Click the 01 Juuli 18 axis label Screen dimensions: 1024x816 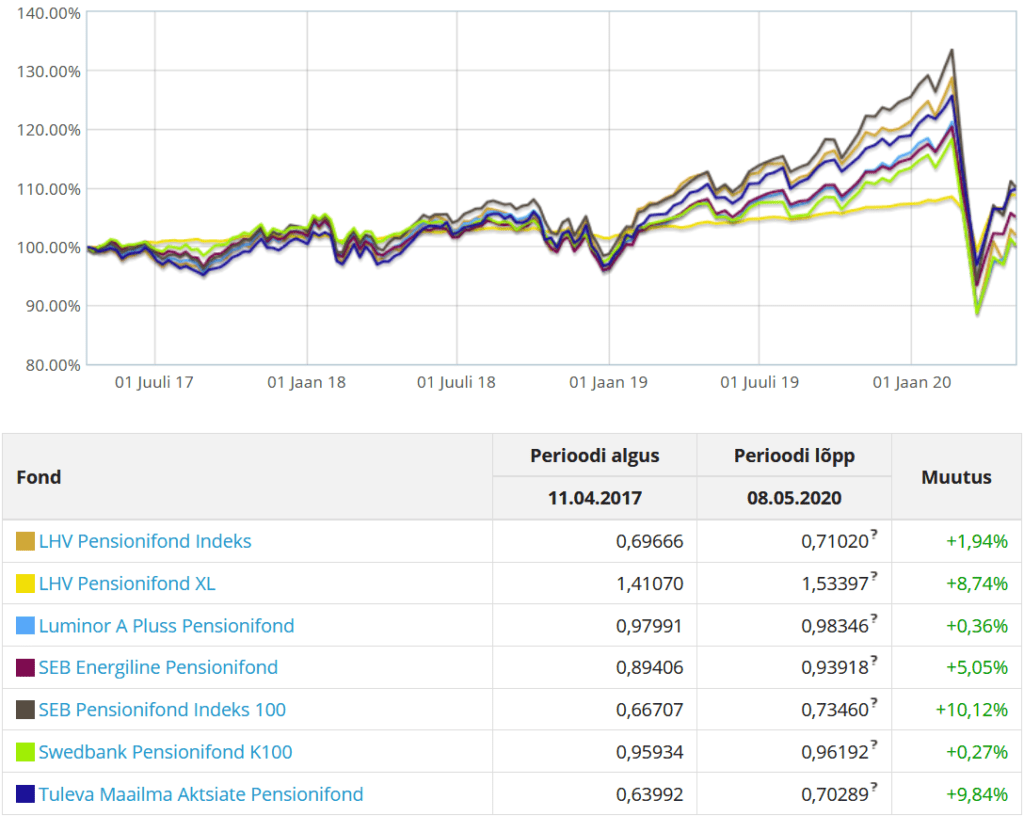[x=456, y=383]
